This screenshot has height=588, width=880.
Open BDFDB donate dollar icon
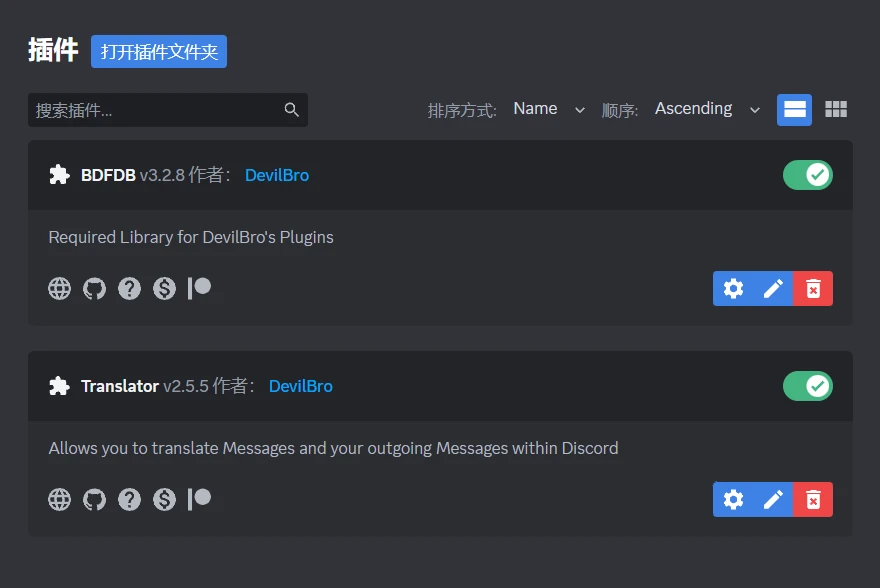(x=164, y=288)
